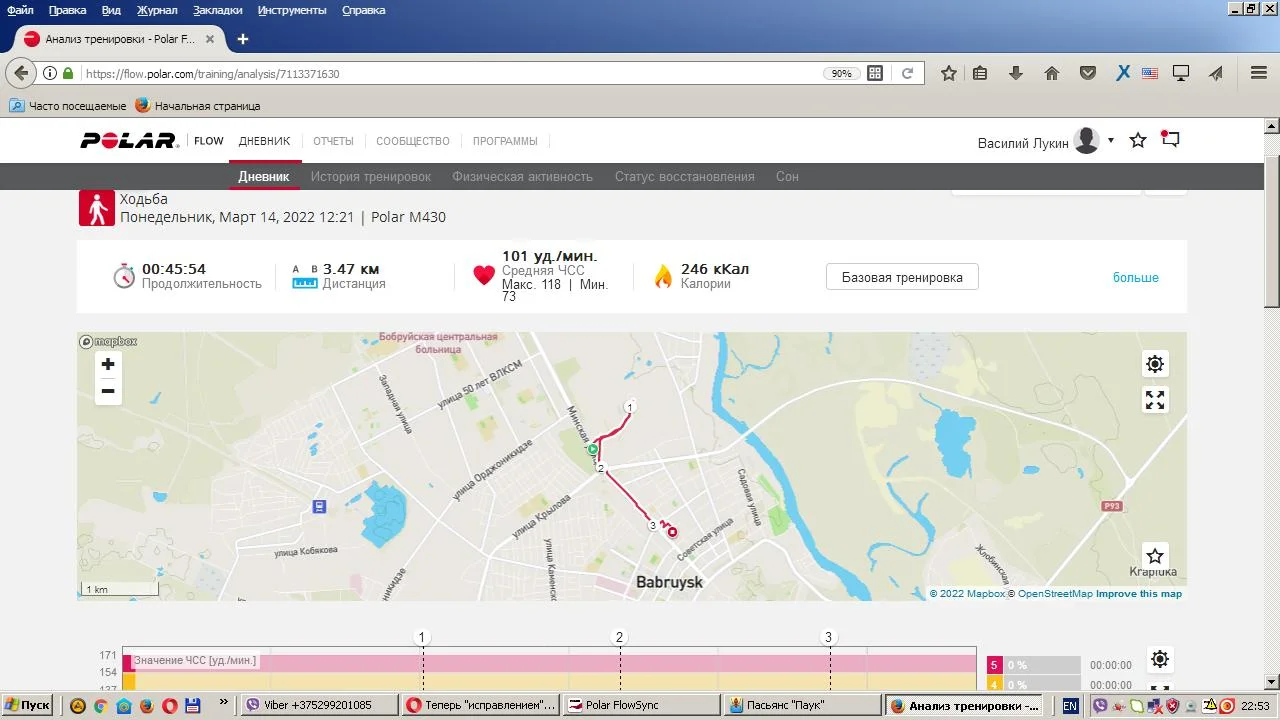Open the Журнал menu
Viewport: 1280px width, 720px height.
(x=156, y=10)
